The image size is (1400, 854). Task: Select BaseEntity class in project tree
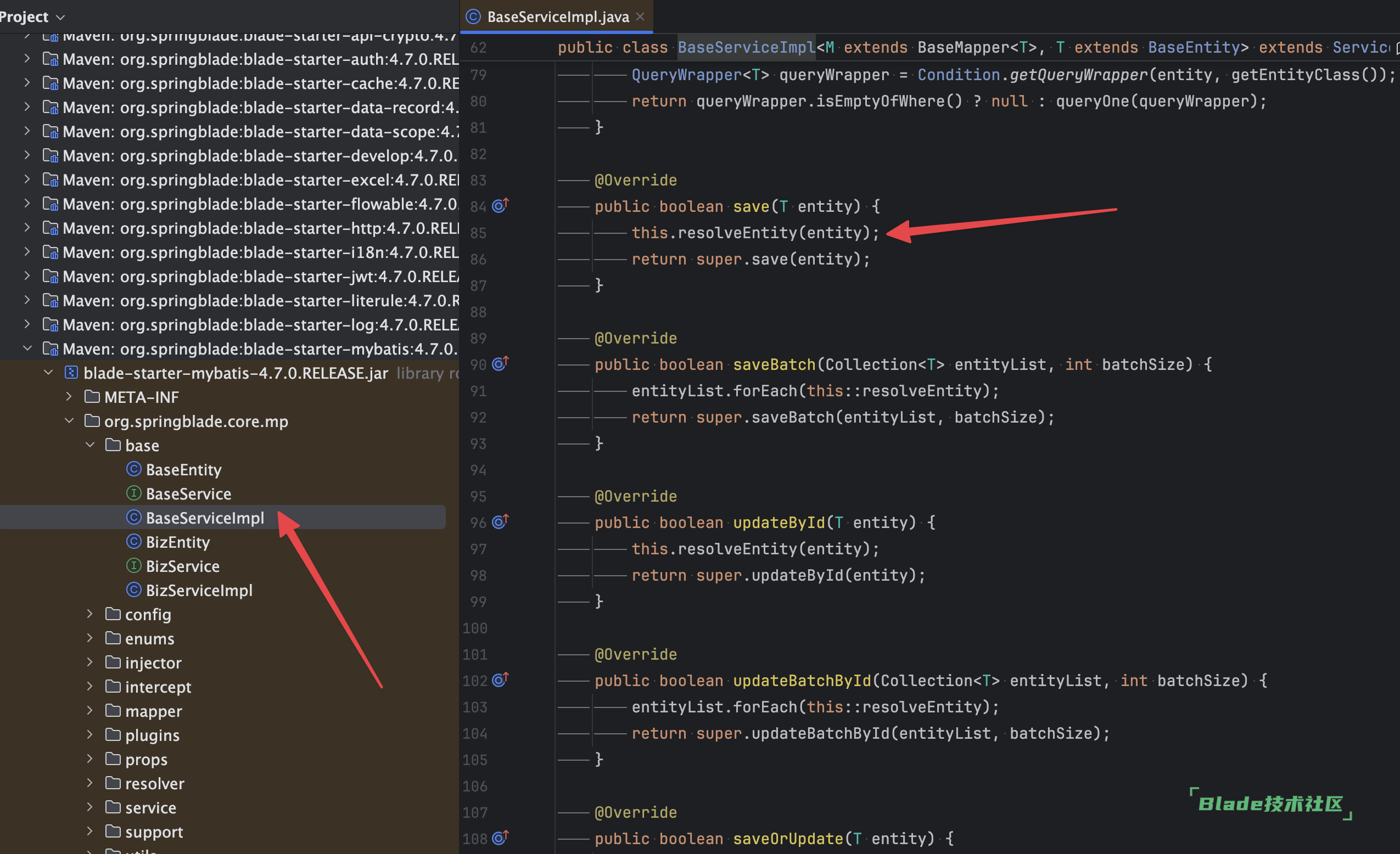183,470
